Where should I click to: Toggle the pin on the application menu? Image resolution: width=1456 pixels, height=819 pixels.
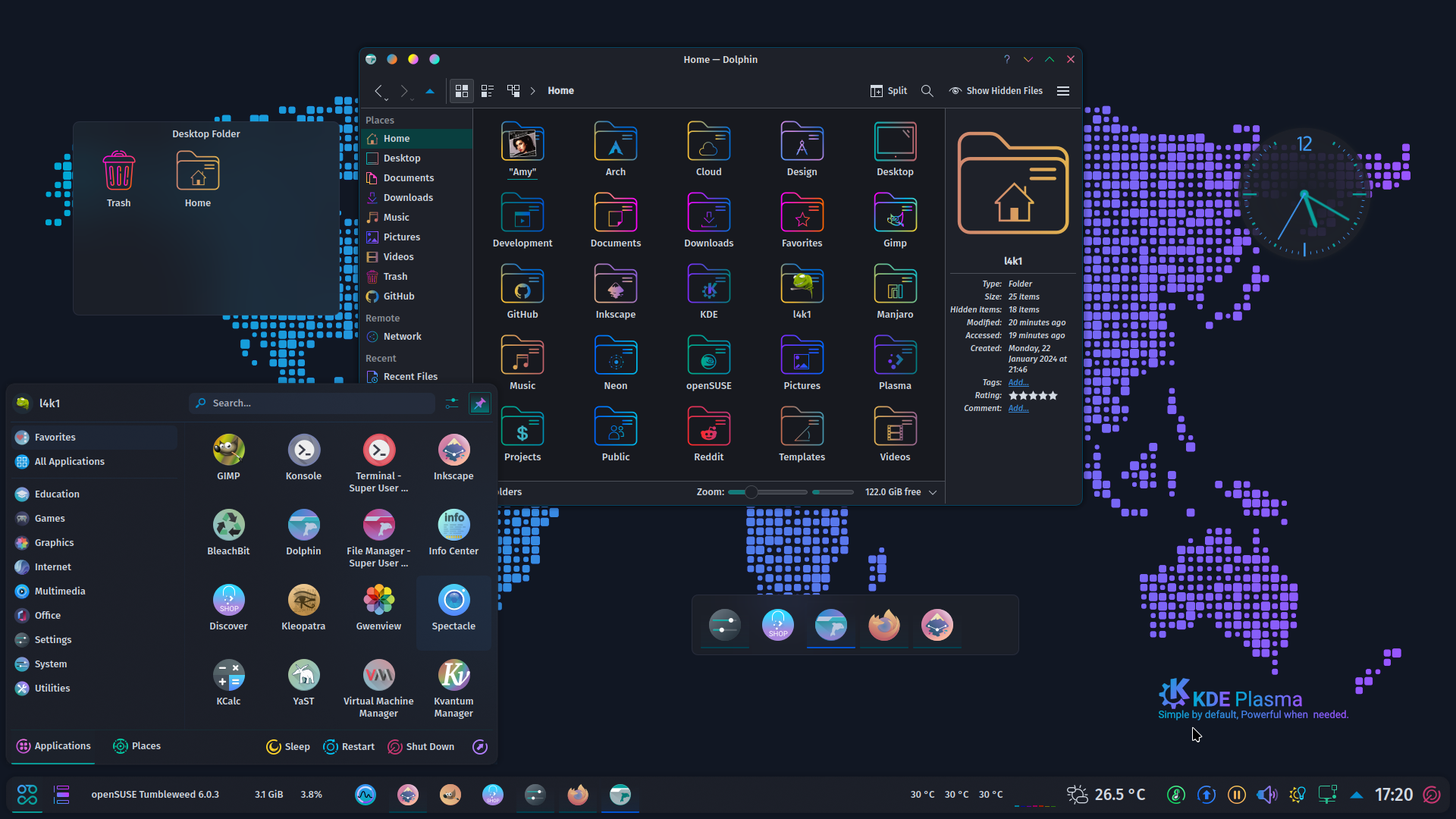tap(479, 403)
